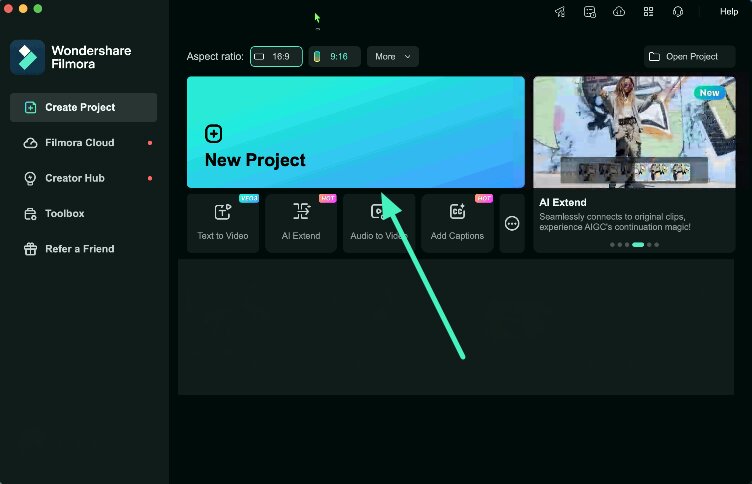
Task: Click the folder icon in Open Project
Action: click(x=654, y=57)
